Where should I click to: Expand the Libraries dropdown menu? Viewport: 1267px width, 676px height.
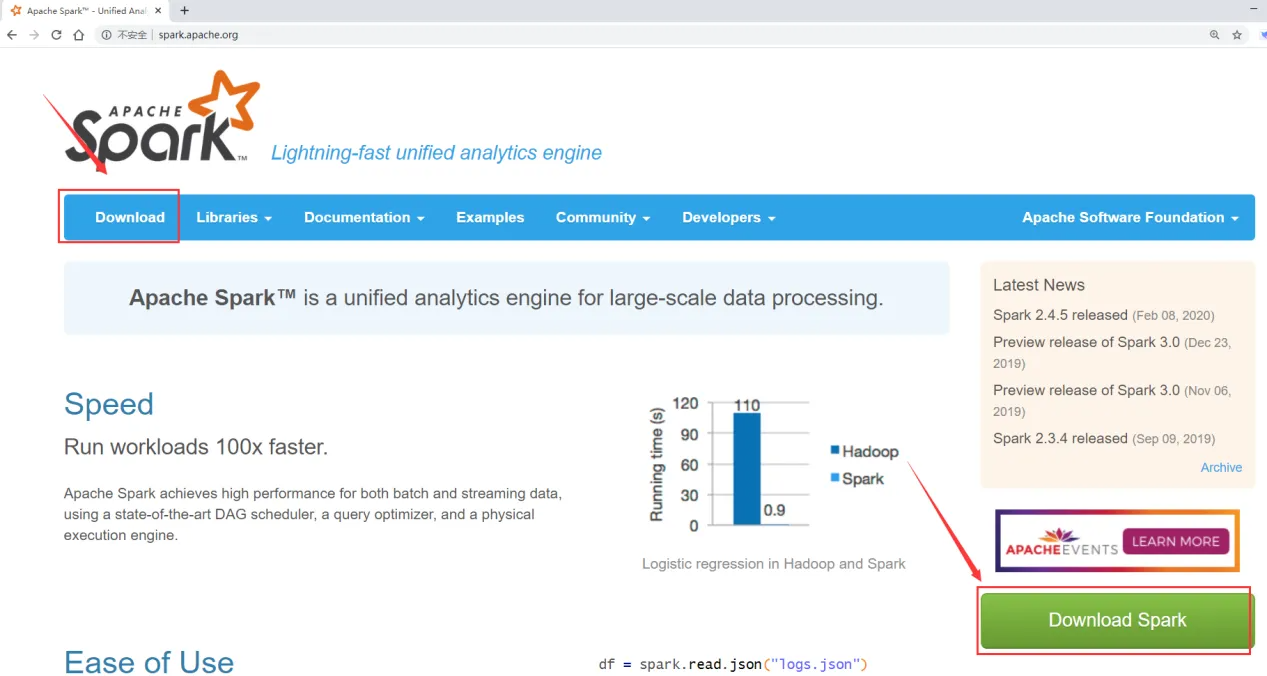234,217
